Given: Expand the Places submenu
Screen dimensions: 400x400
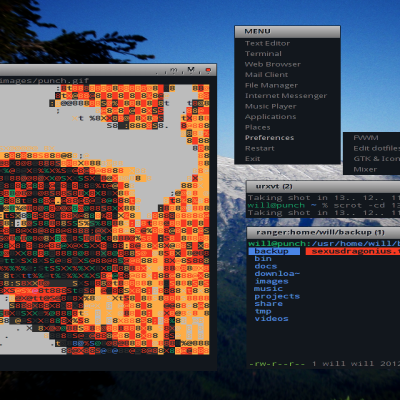Looking at the screenshot, I should [258, 127].
